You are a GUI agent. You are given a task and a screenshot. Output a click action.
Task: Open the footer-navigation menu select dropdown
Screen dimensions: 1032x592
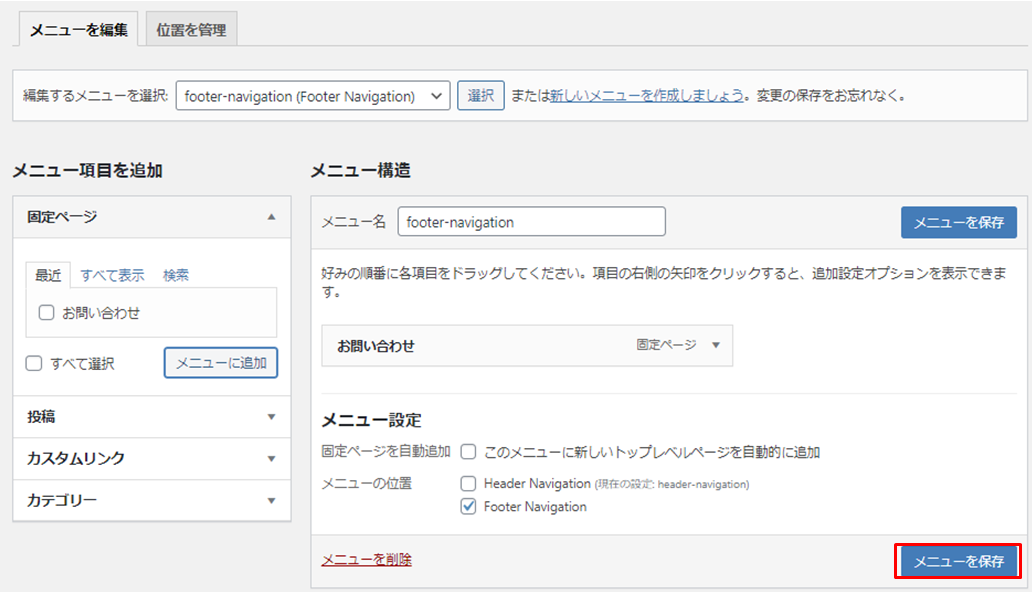[x=313, y=96]
